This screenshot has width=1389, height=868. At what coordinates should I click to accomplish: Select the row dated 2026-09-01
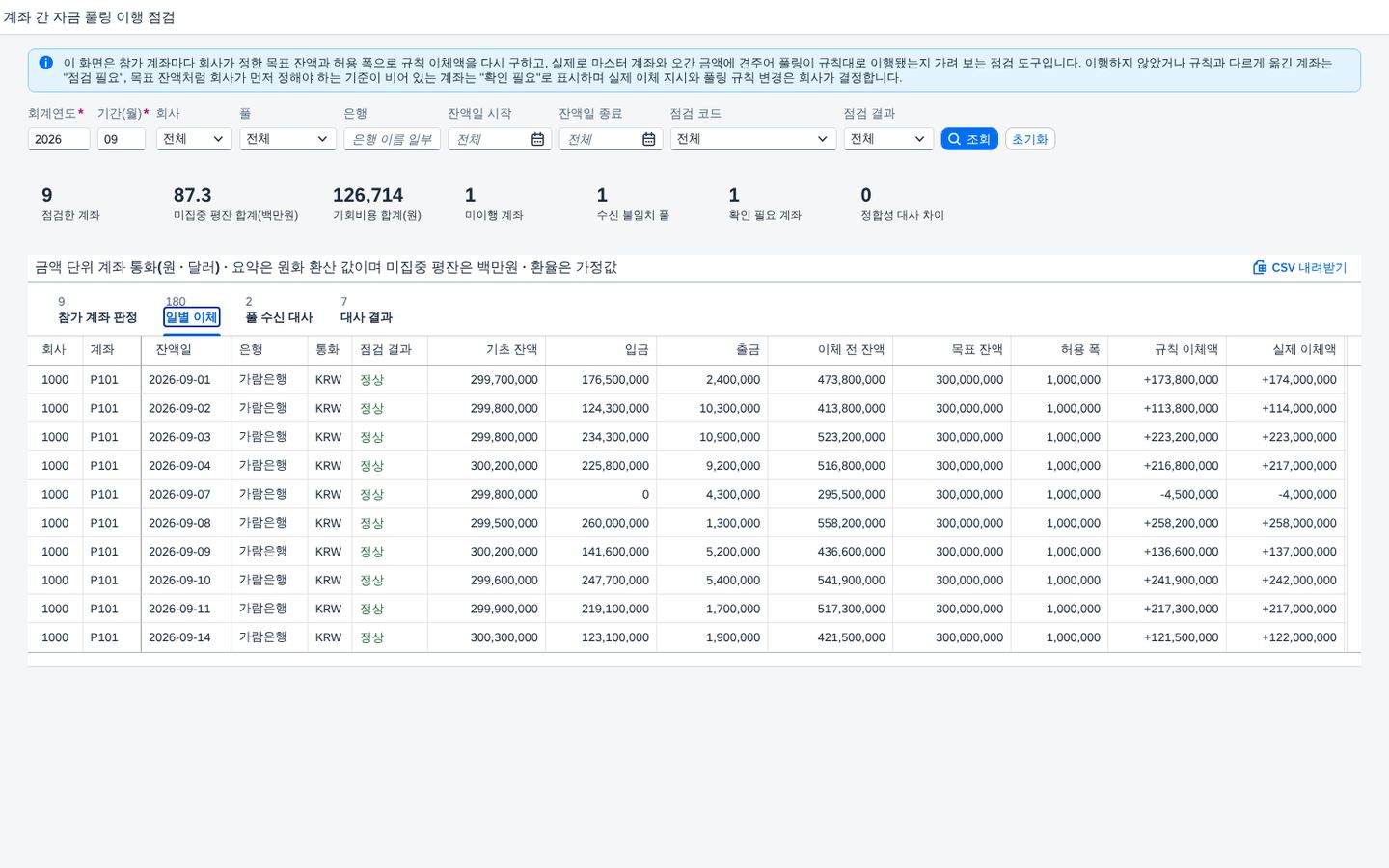click(x=694, y=380)
